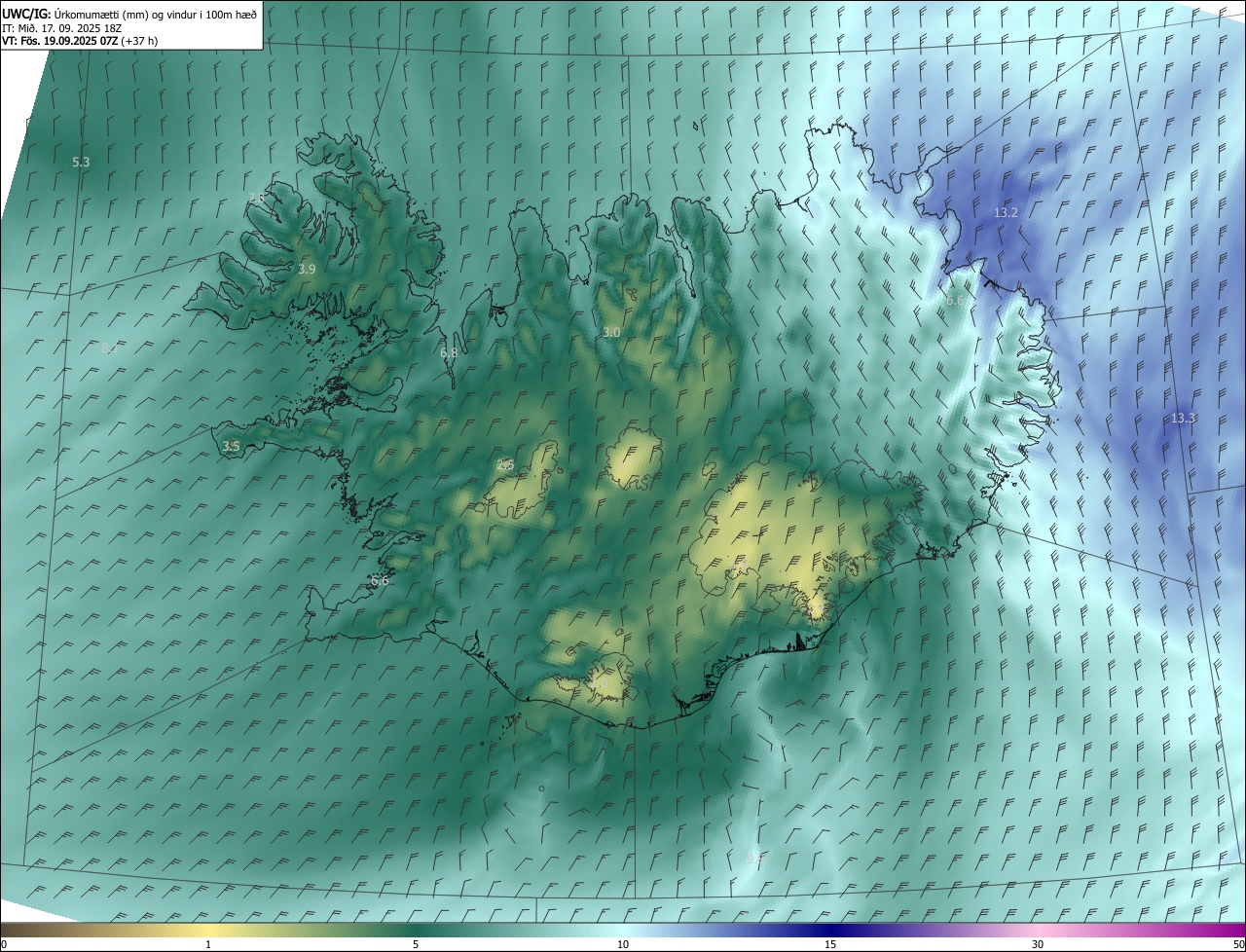Pick the dark blue colour scale segment above tick 15
Viewport: 1246px width, 952px height.
830,930
